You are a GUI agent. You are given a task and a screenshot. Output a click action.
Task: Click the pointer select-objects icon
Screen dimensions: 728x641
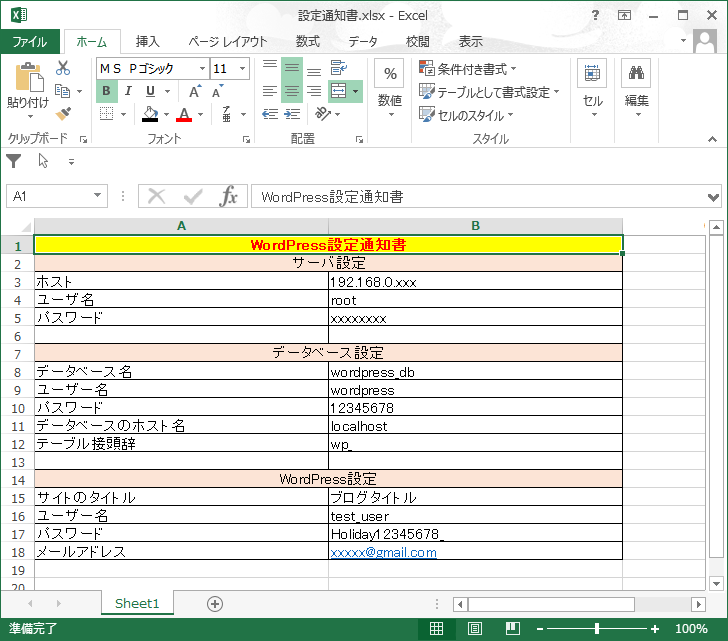(x=43, y=161)
